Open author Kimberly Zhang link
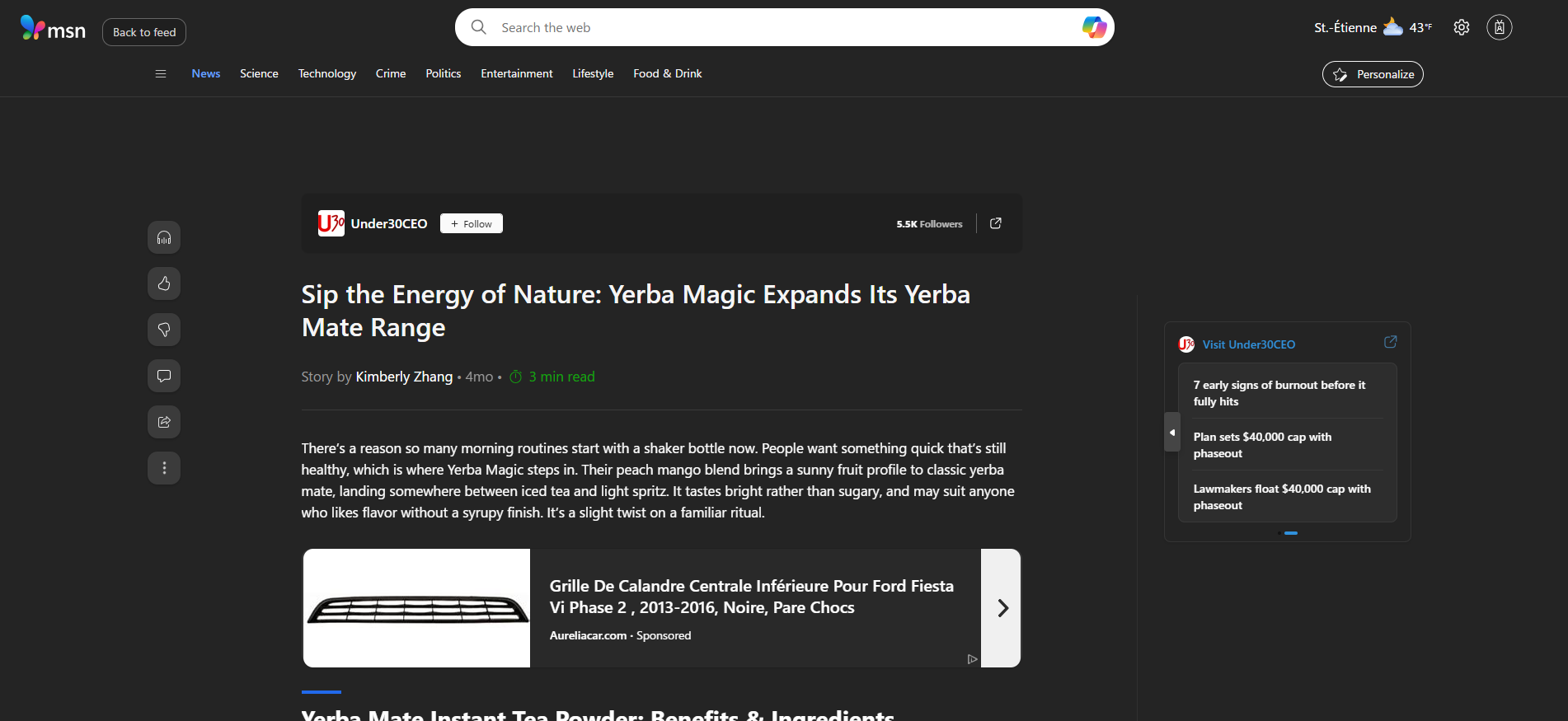This screenshot has height=721, width=1568. (404, 377)
